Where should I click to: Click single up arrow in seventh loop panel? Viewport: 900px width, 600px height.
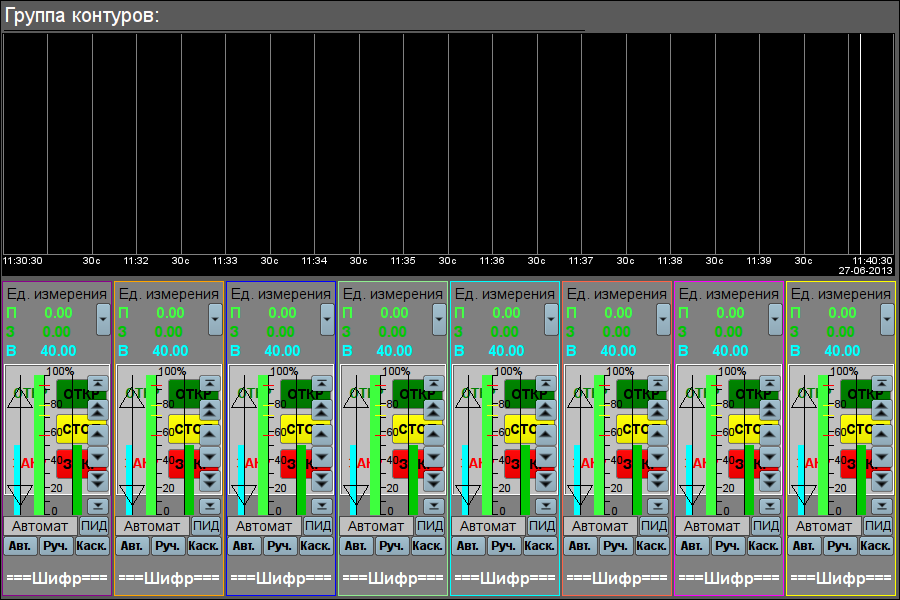point(769,433)
